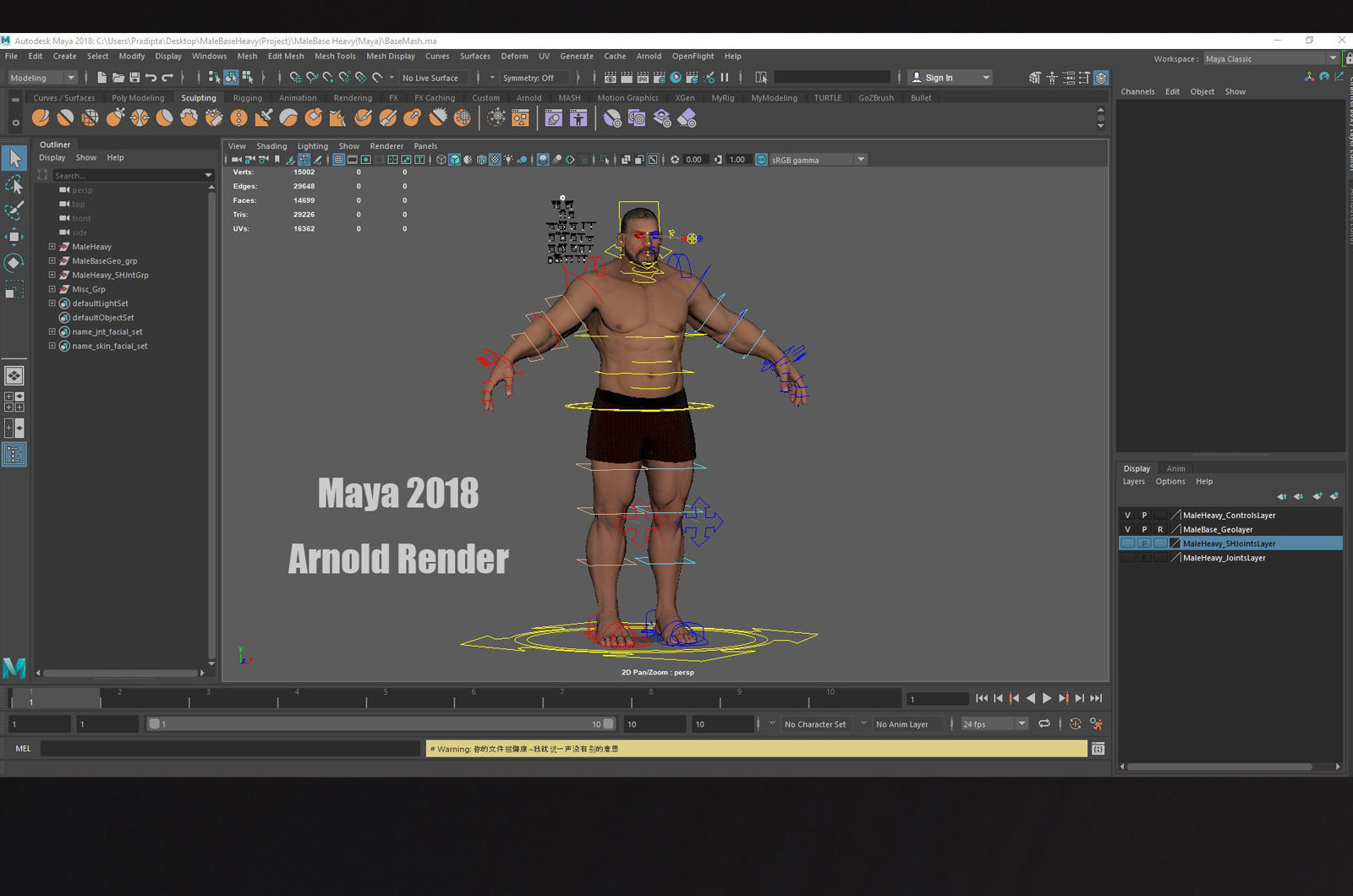
Task: Toggle loop playback mode button
Action: click(x=1044, y=724)
